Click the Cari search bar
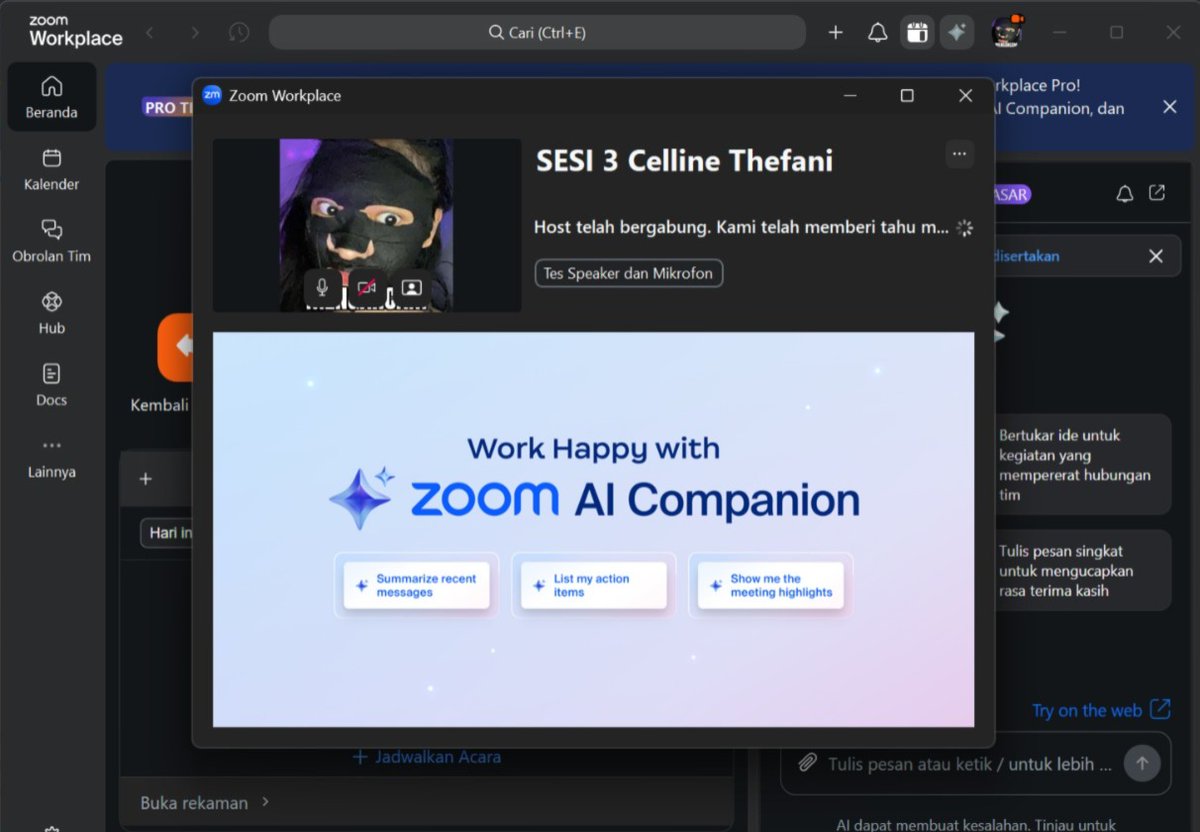Image resolution: width=1200 pixels, height=832 pixels. tap(537, 33)
